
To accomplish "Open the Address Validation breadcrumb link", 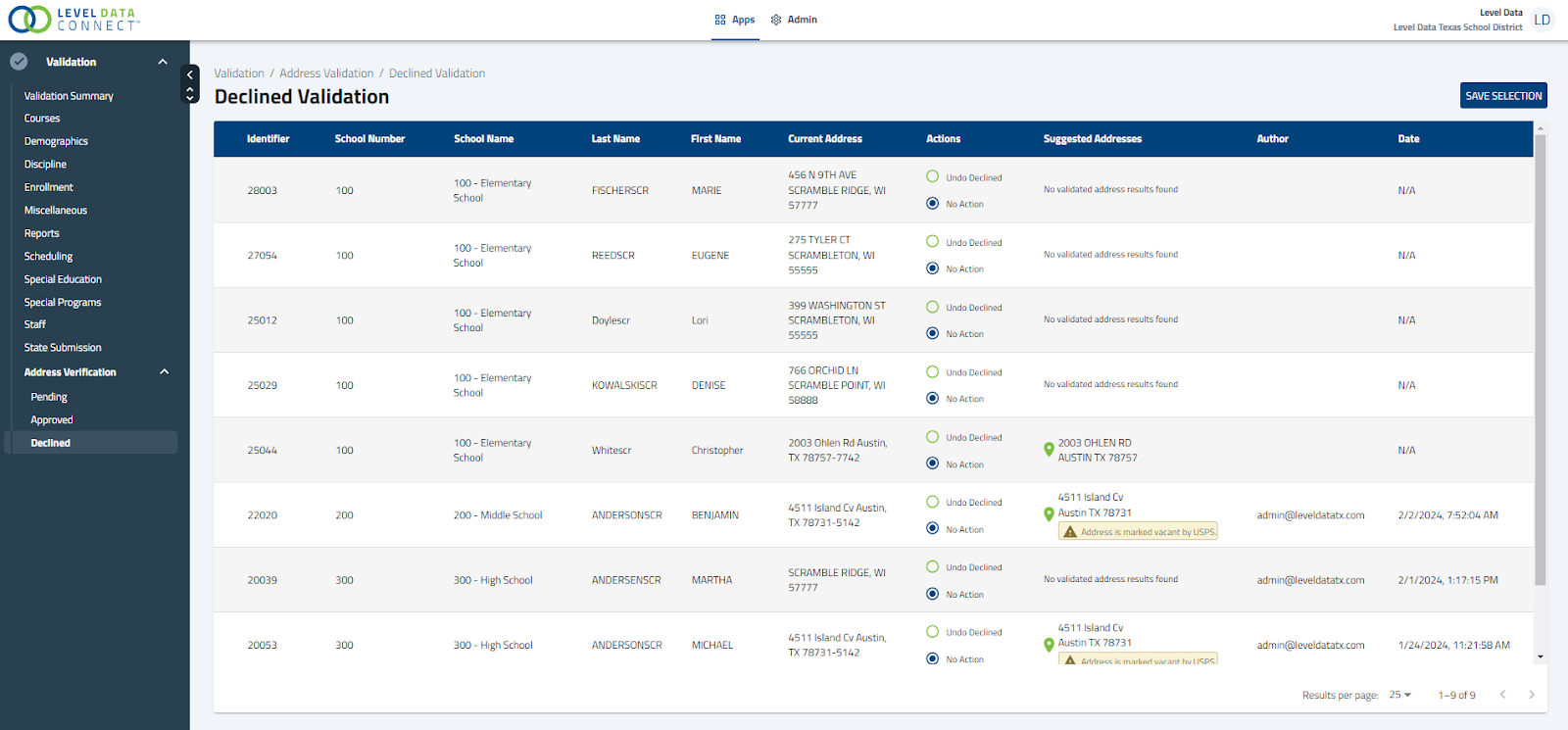I will coord(326,73).
